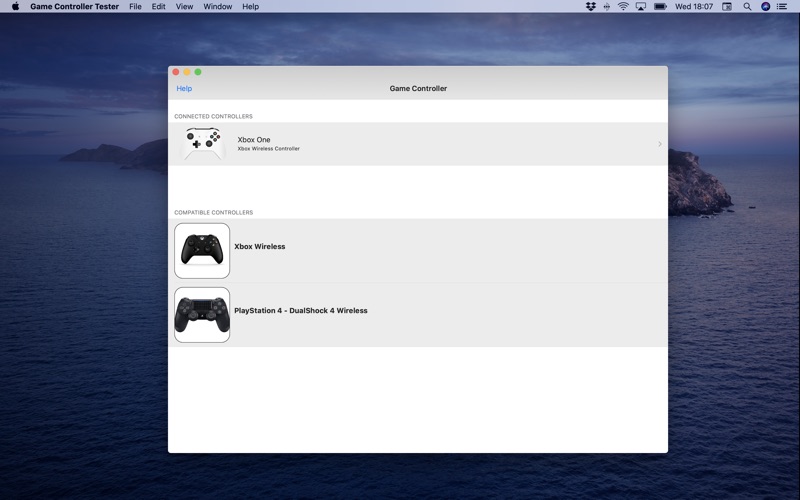Open the AirPlay display menu
The image size is (800, 500).
click(641, 6)
